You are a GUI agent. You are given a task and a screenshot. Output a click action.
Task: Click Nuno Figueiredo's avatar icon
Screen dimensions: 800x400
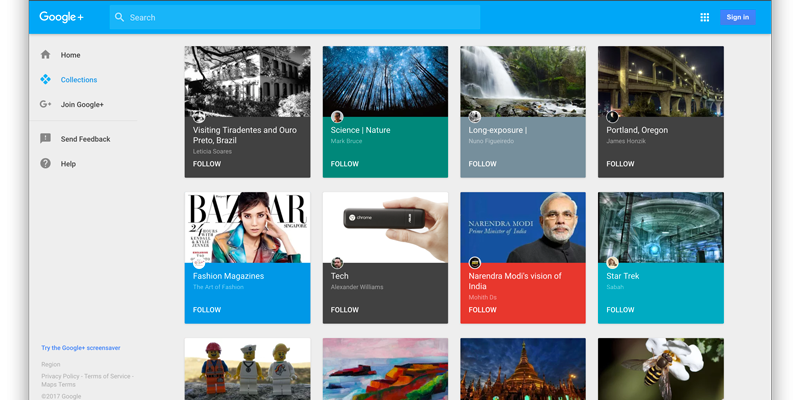(474, 117)
